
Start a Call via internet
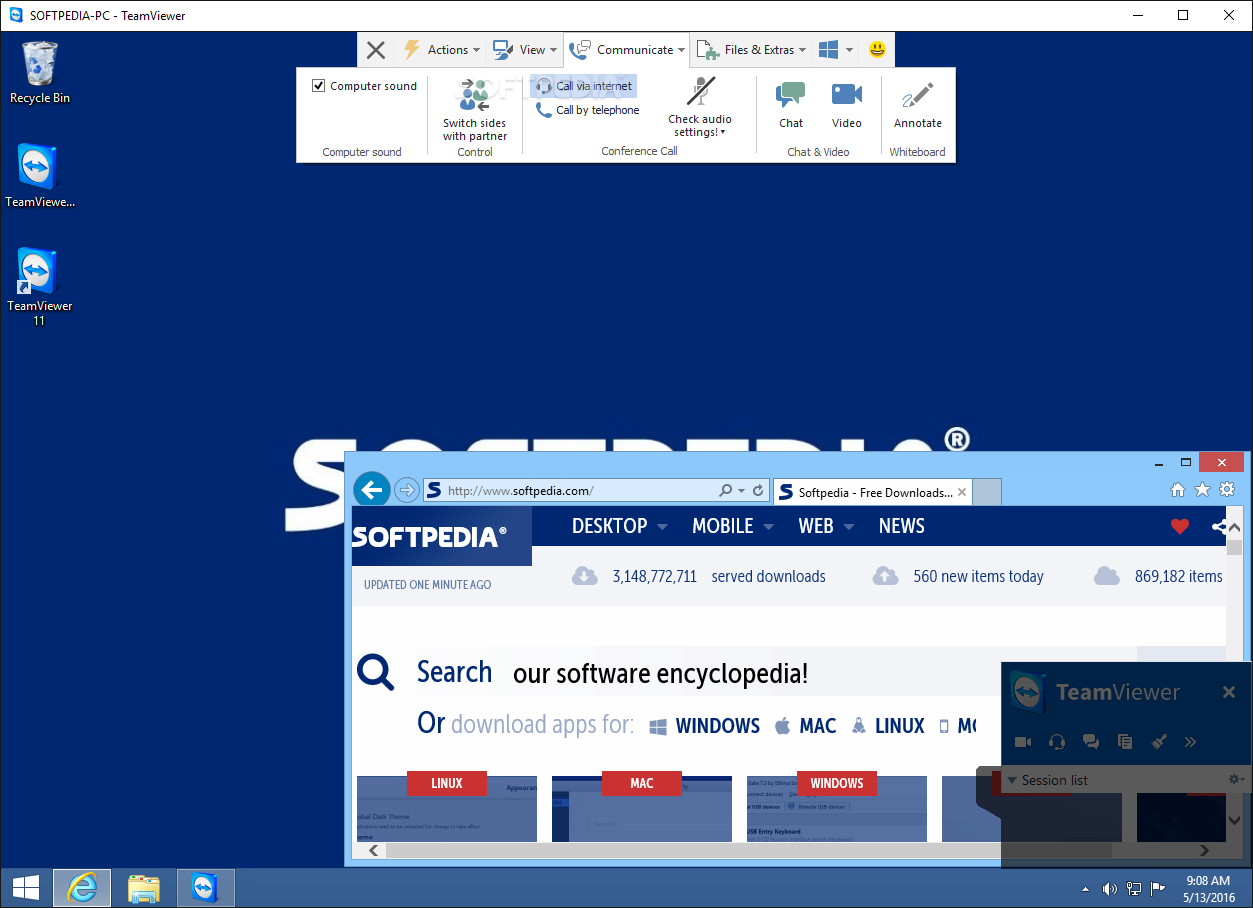pos(584,86)
